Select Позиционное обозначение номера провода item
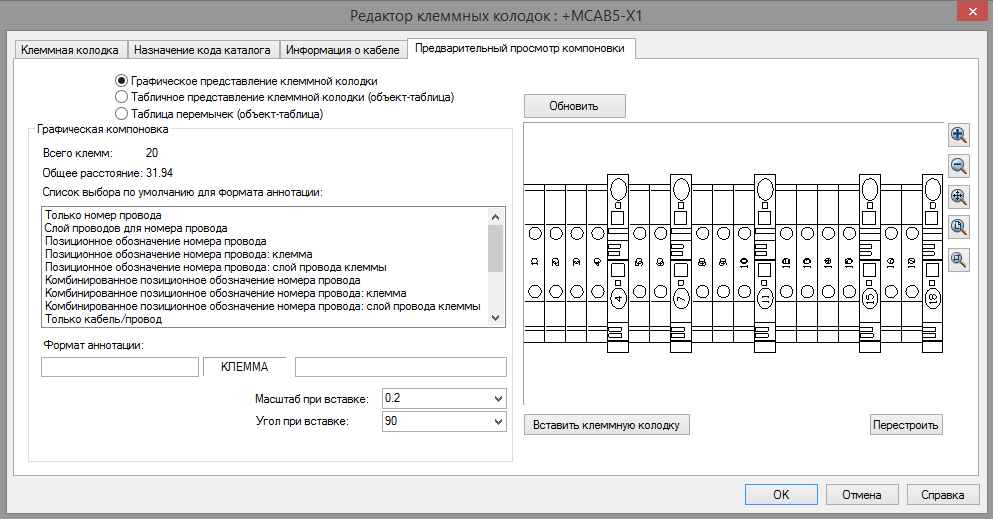The width and height of the screenshot is (993, 519). [156, 241]
